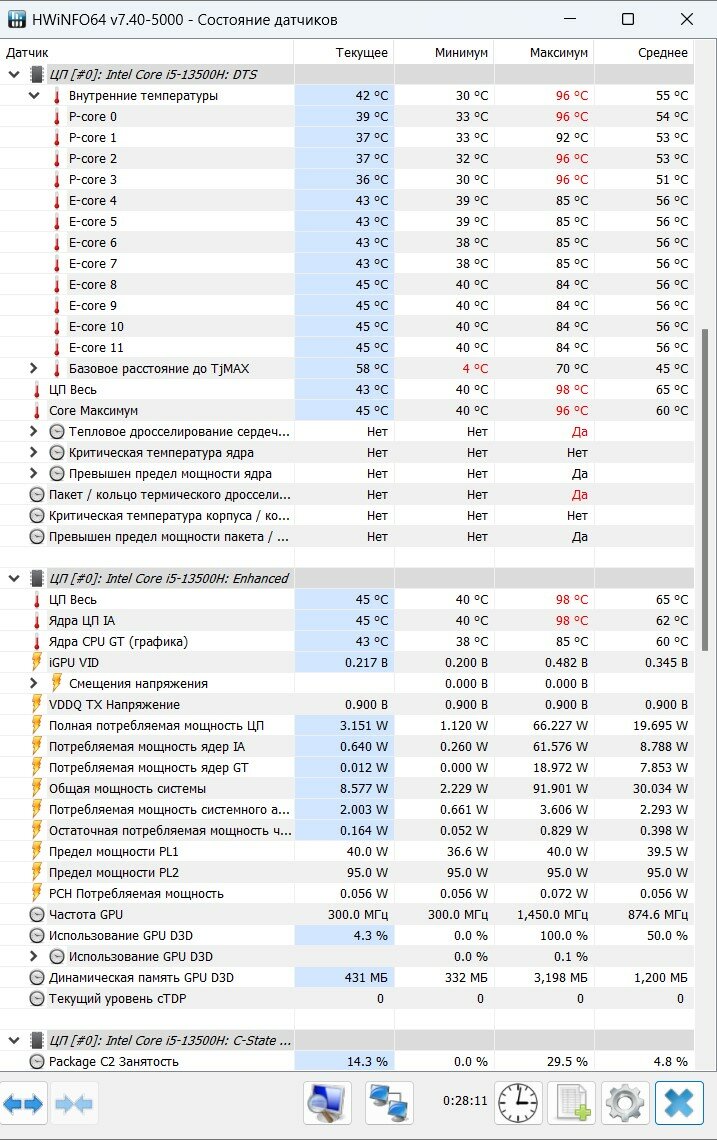This screenshot has width=717, height=1140.
Task: Click the red Да value for Пакет / кольцо row
Action: tap(580, 495)
